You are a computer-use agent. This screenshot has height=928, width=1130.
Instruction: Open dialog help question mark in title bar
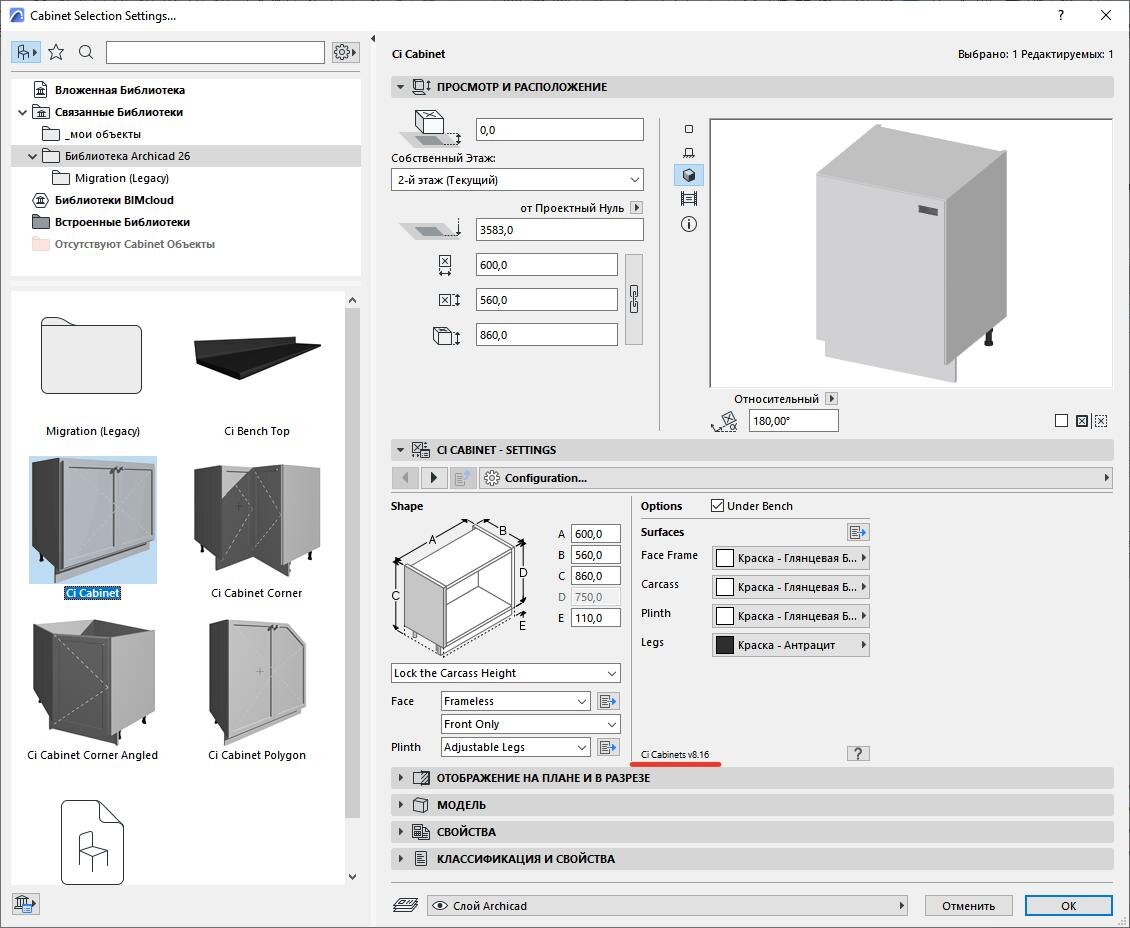1061,15
